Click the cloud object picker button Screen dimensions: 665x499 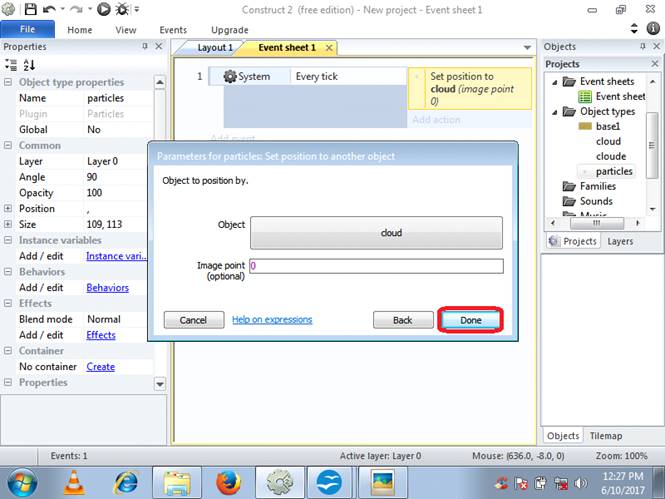point(376,233)
